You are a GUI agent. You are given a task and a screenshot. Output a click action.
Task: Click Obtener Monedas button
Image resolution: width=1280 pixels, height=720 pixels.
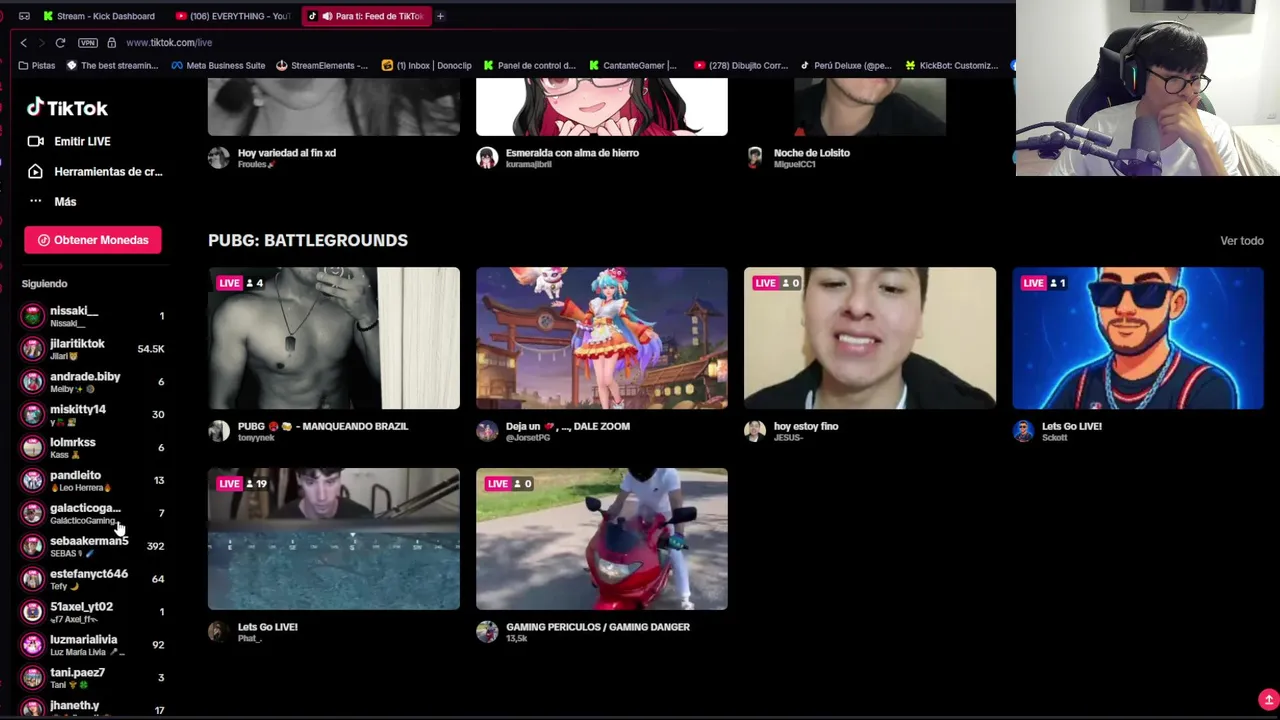coord(93,240)
